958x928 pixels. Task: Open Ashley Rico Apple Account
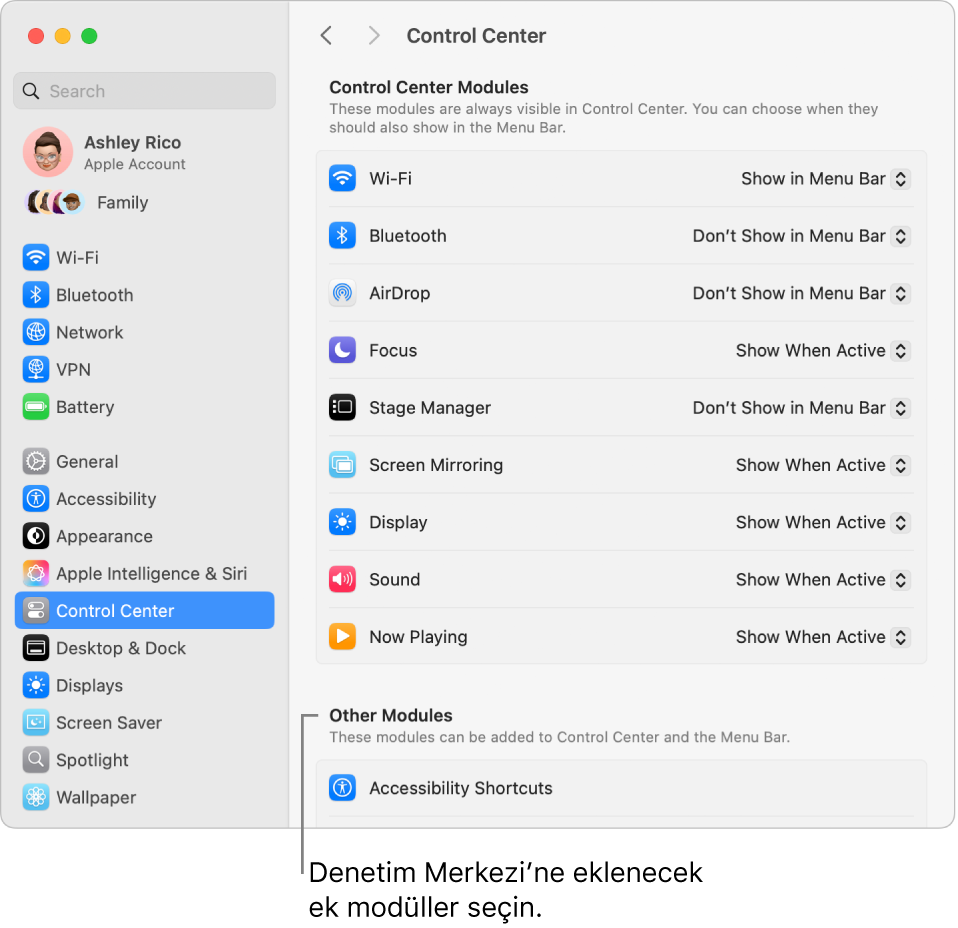[x=144, y=152]
